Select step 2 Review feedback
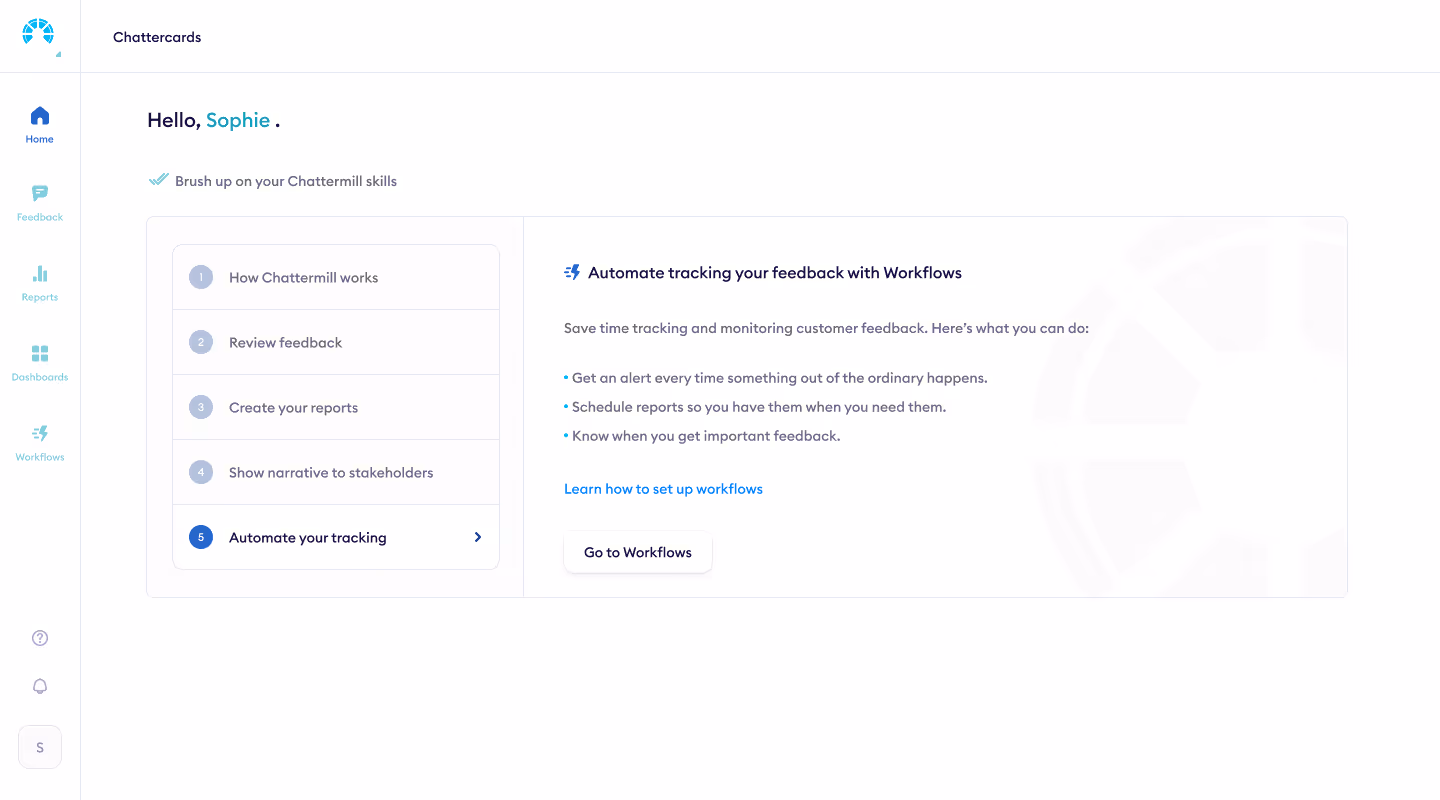 pyautogui.click(x=336, y=342)
